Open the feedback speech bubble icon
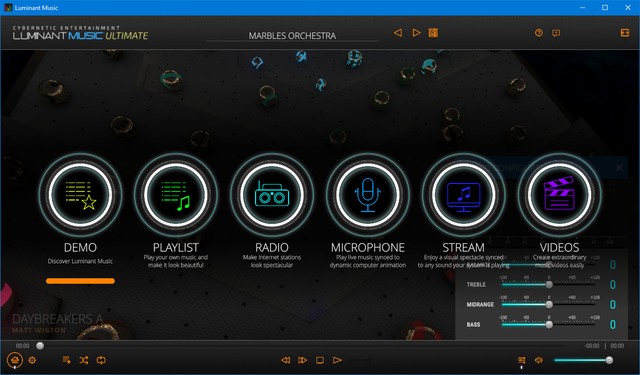The image size is (640, 375). click(x=556, y=33)
